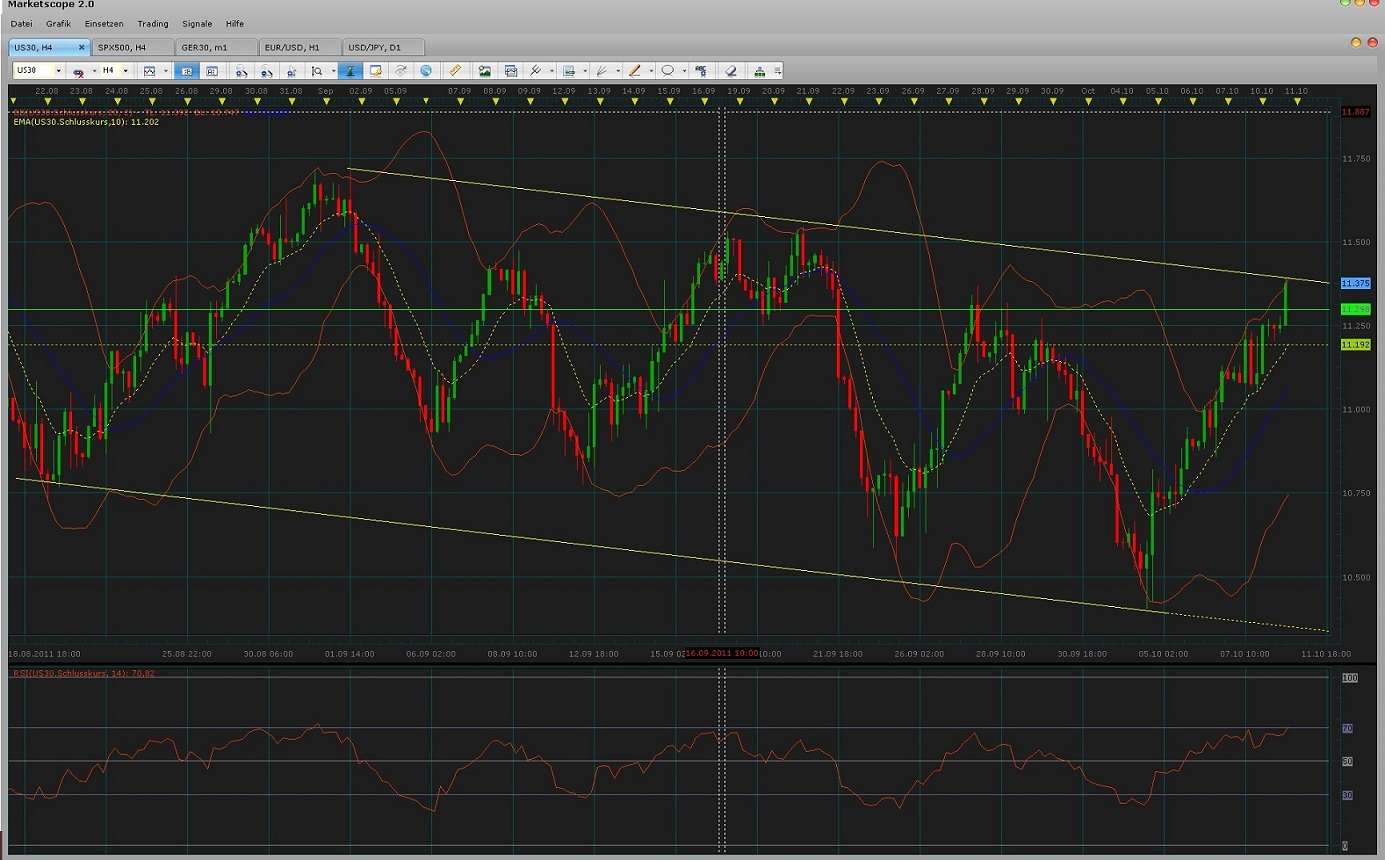Click the RSI 70 level label
The width and height of the screenshot is (1385, 860).
pos(1347,729)
